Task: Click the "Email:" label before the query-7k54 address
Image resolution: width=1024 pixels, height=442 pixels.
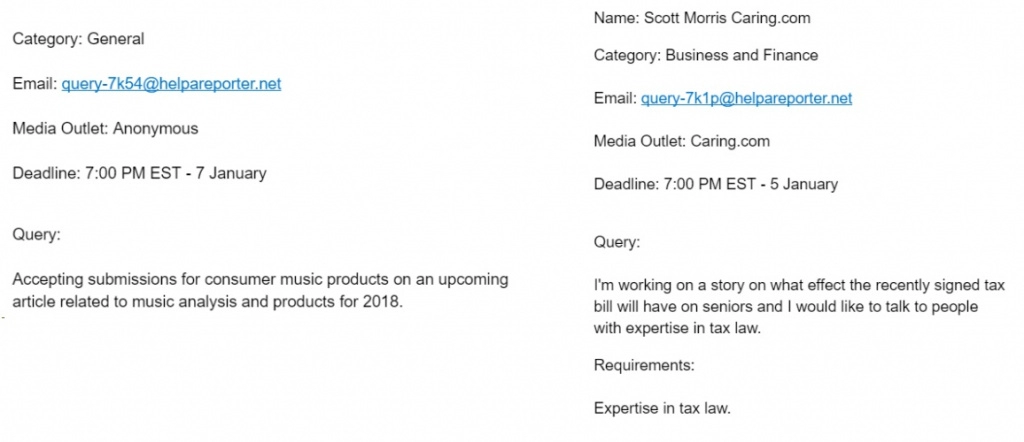Action: [35, 84]
